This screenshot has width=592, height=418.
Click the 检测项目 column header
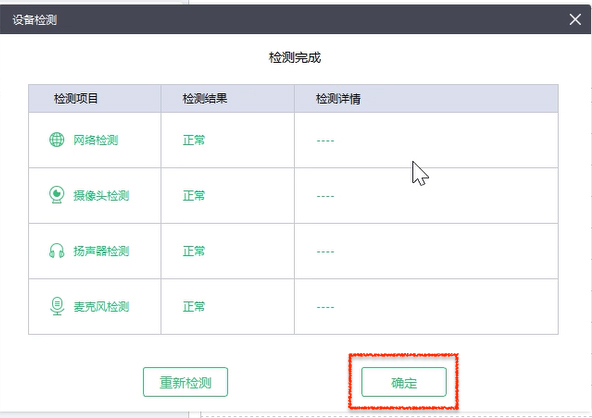pyautogui.click(x=76, y=99)
